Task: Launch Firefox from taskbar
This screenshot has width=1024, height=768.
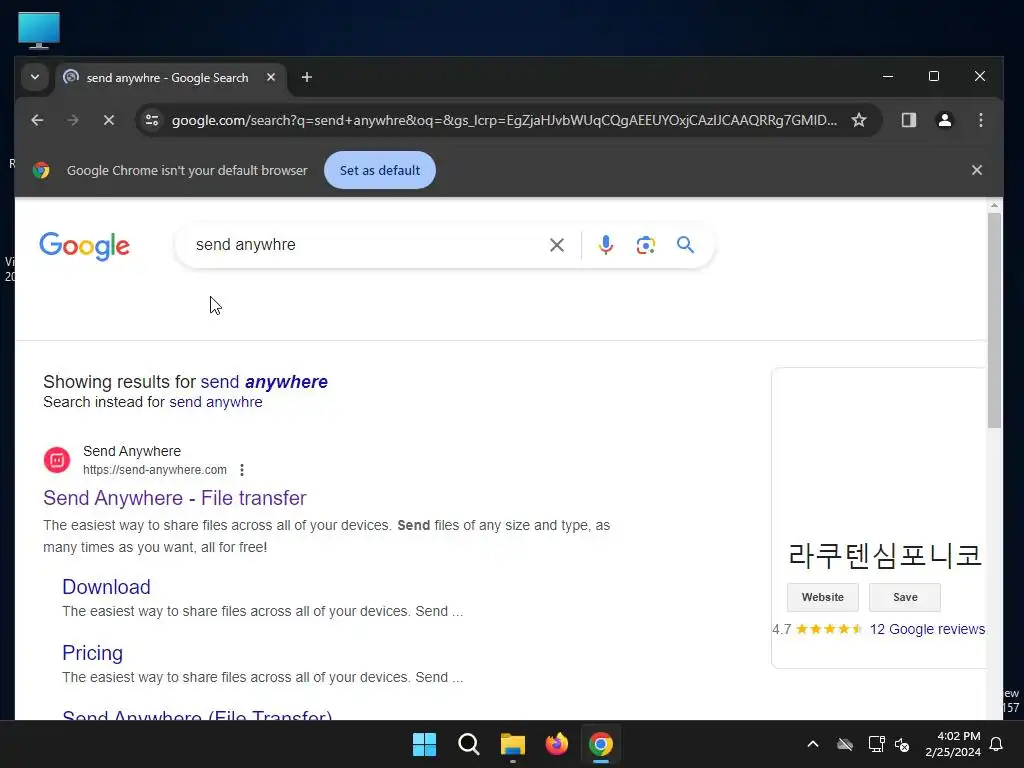Action: (556, 744)
